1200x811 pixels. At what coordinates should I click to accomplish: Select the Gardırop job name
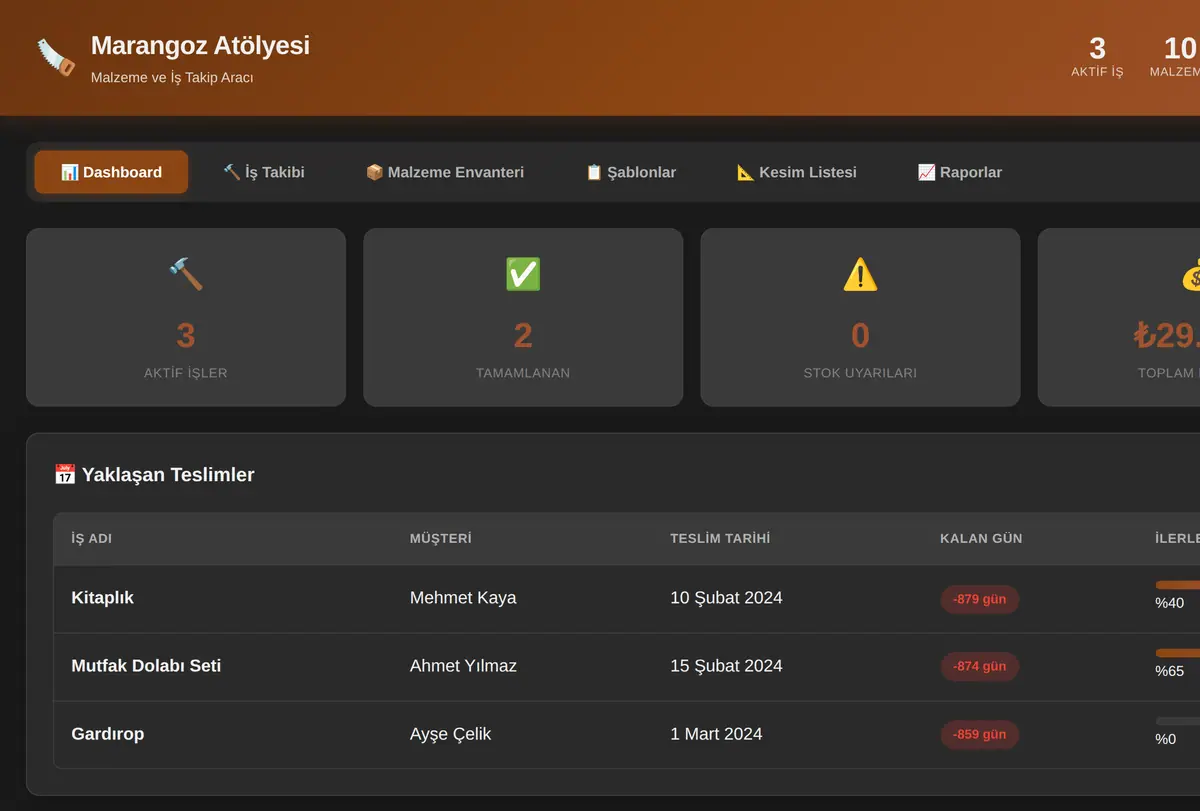(x=108, y=734)
